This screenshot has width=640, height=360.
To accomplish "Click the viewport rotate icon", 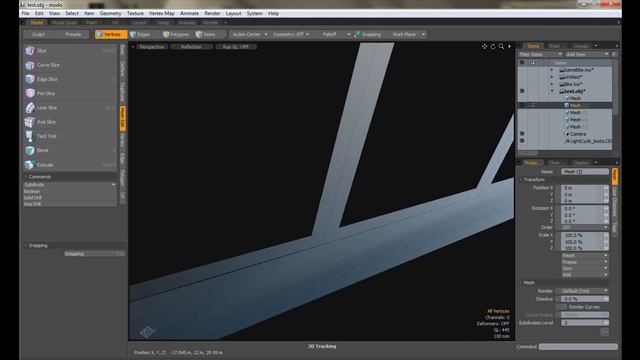I will coord(493,47).
